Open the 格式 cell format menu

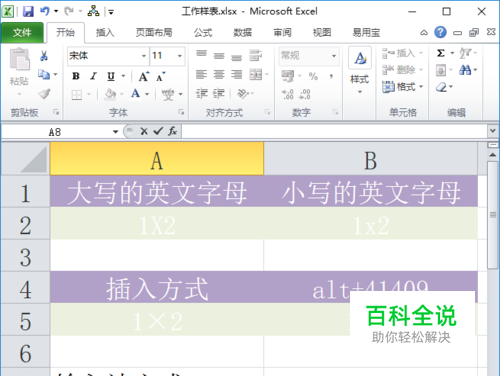pyautogui.click(x=403, y=87)
